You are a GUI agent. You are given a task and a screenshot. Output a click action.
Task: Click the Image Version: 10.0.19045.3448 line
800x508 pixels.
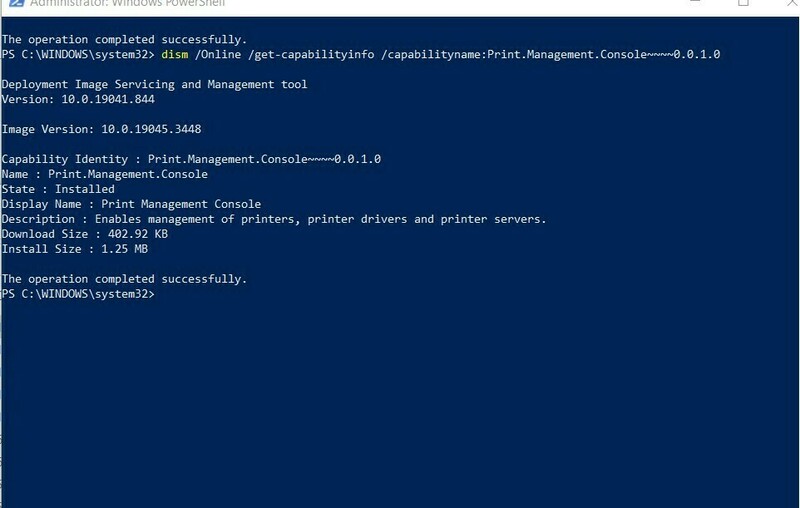pyautogui.click(x=102, y=129)
